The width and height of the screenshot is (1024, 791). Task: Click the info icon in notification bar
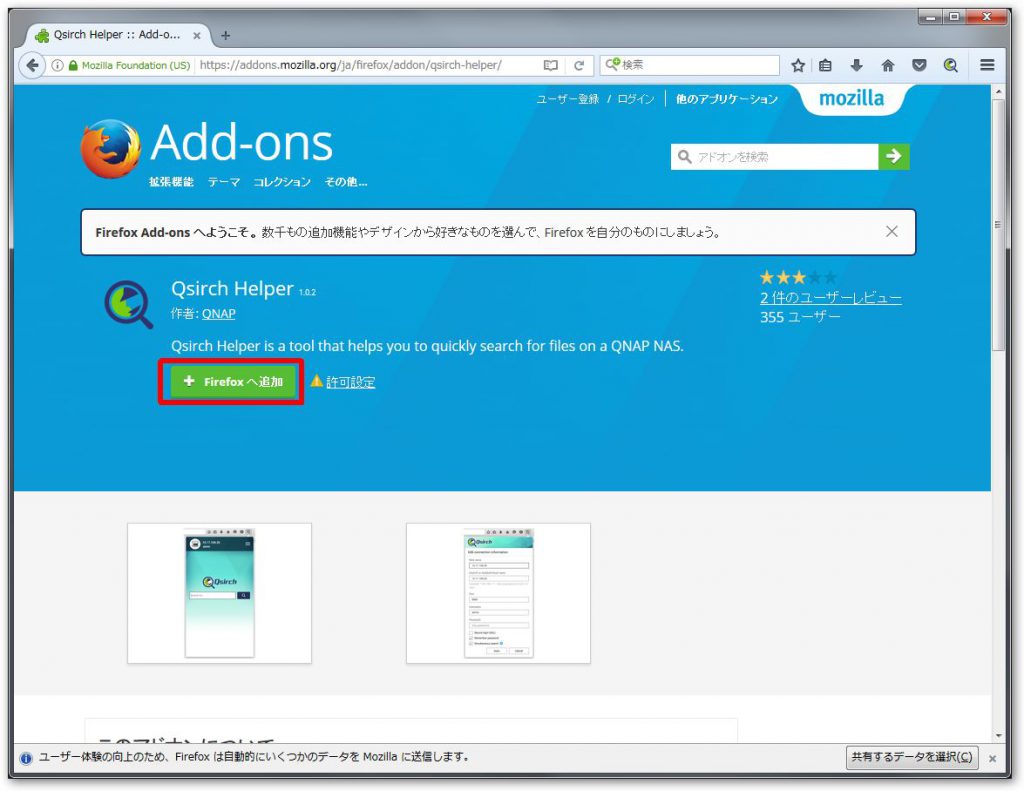tap(26, 758)
